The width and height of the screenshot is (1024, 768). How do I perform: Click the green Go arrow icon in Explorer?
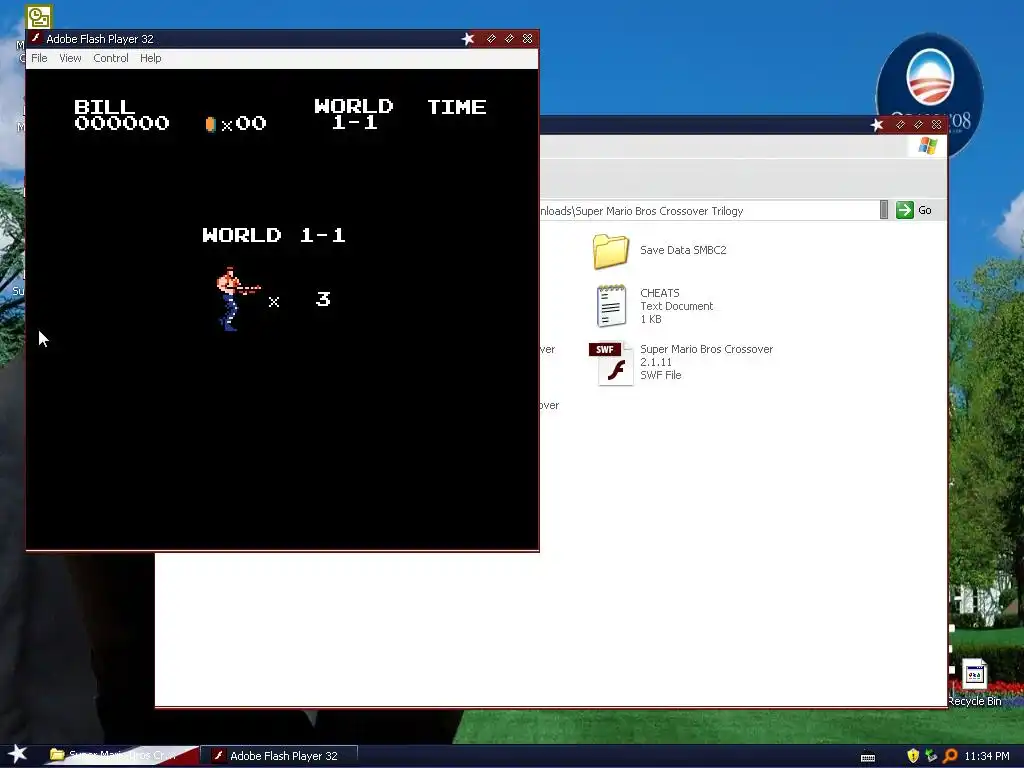coord(904,210)
